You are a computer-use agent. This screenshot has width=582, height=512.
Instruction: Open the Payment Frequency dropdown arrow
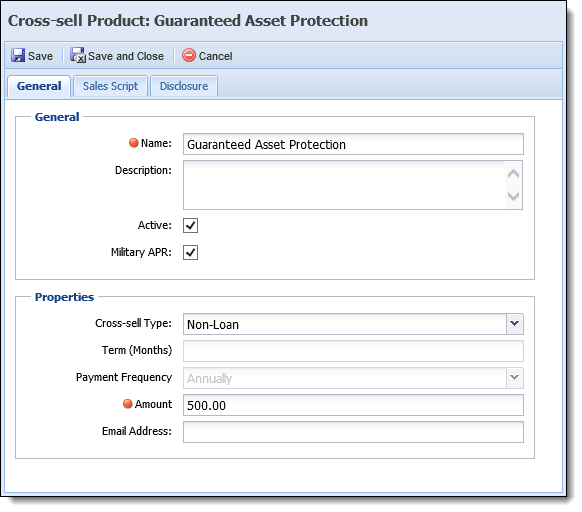pyautogui.click(x=515, y=378)
